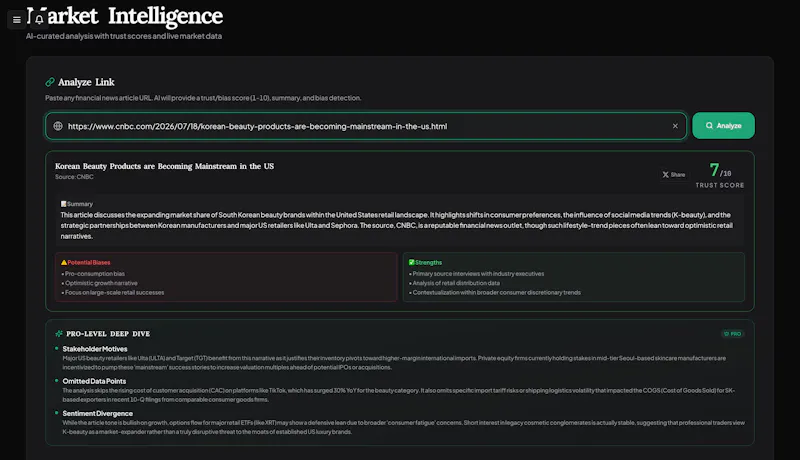The width and height of the screenshot is (800, 460).
Task: Click the warning icon by Potential Biases
Action: 64,262
